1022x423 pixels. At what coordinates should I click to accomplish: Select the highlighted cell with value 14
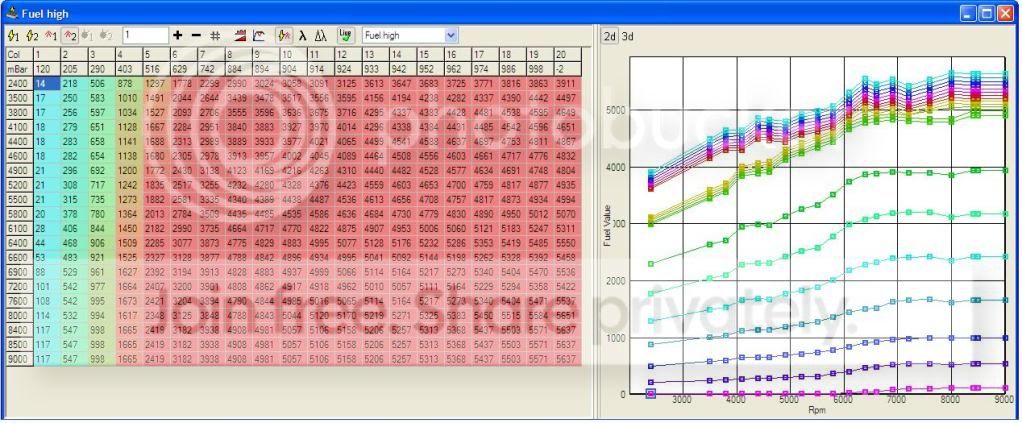point(45,85)
